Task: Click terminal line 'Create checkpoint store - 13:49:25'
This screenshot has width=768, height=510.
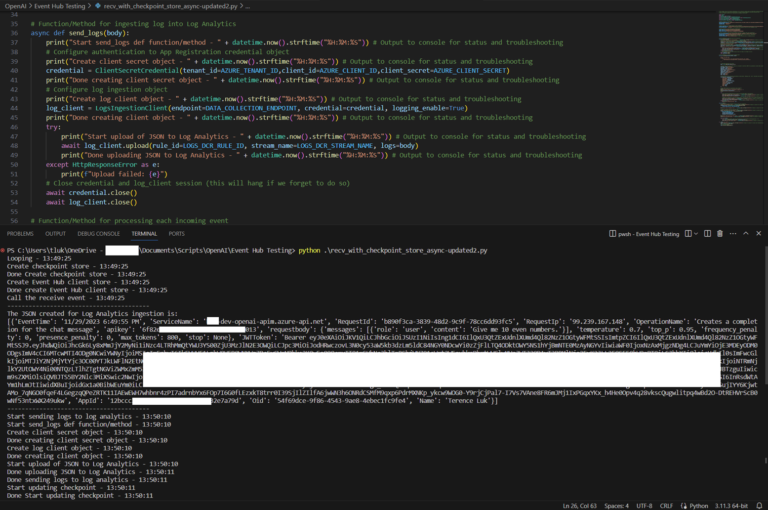Action: click(x=68, y=266)
